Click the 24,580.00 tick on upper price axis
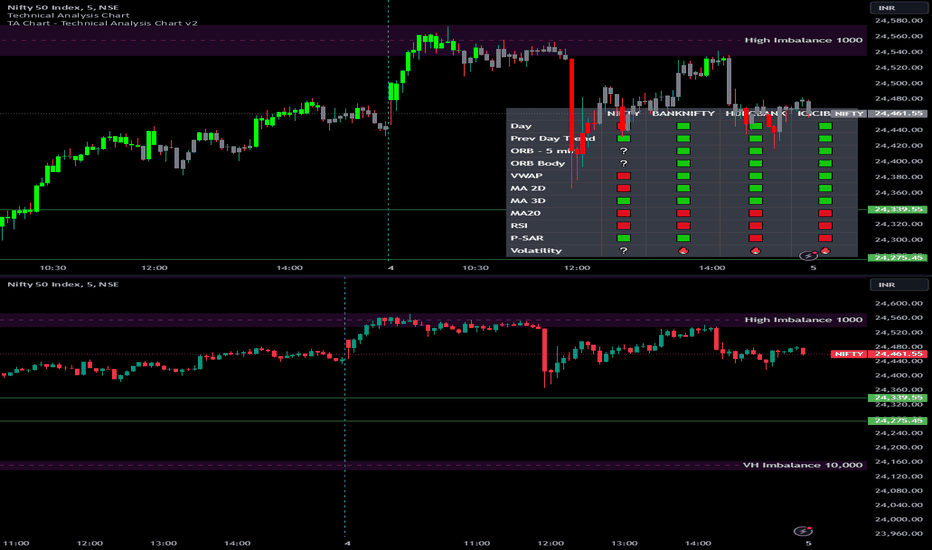Image resolution: width=932 pixels, height=550 pixels. point(899,21)
